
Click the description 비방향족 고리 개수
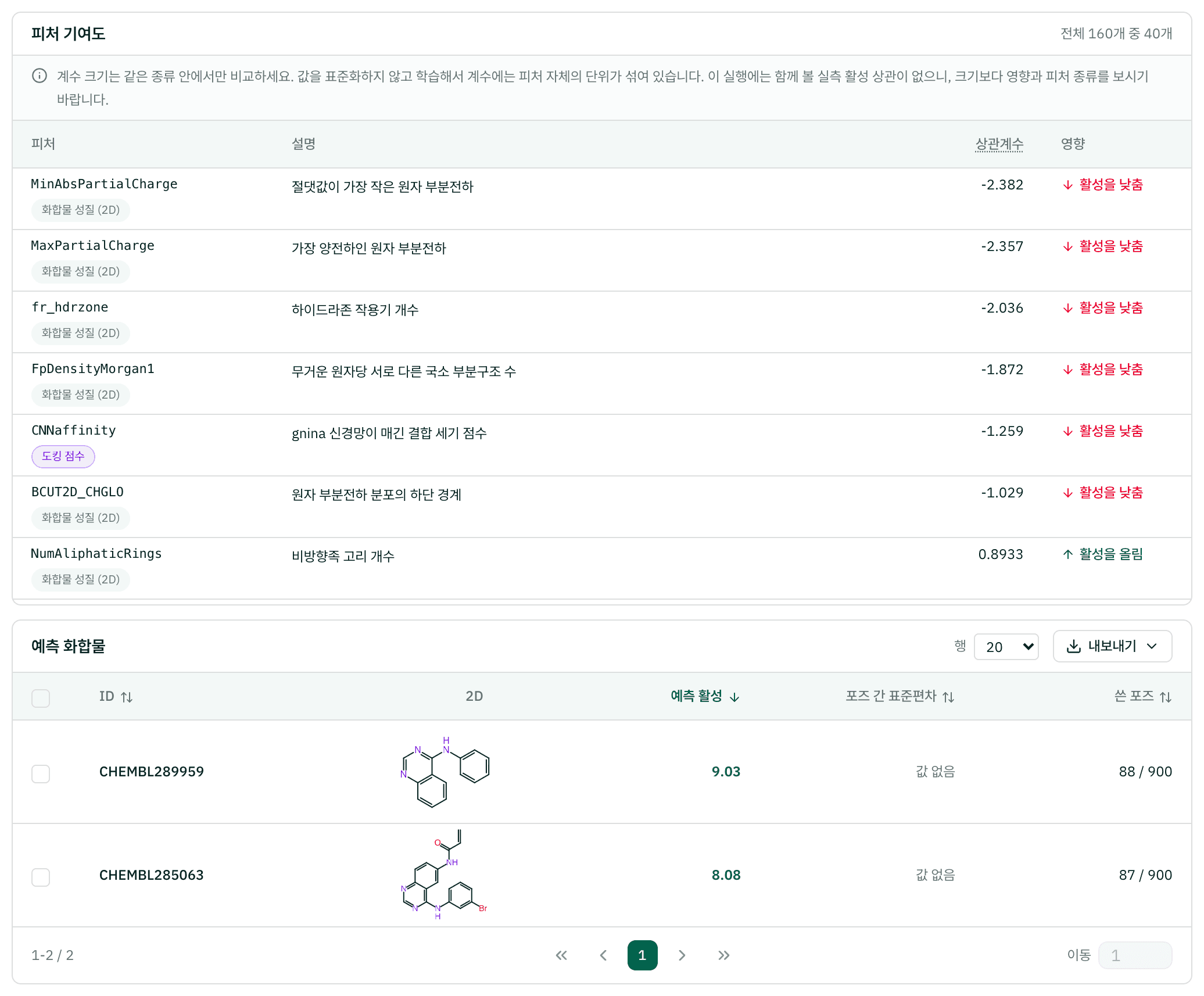[x=343, y=556]
